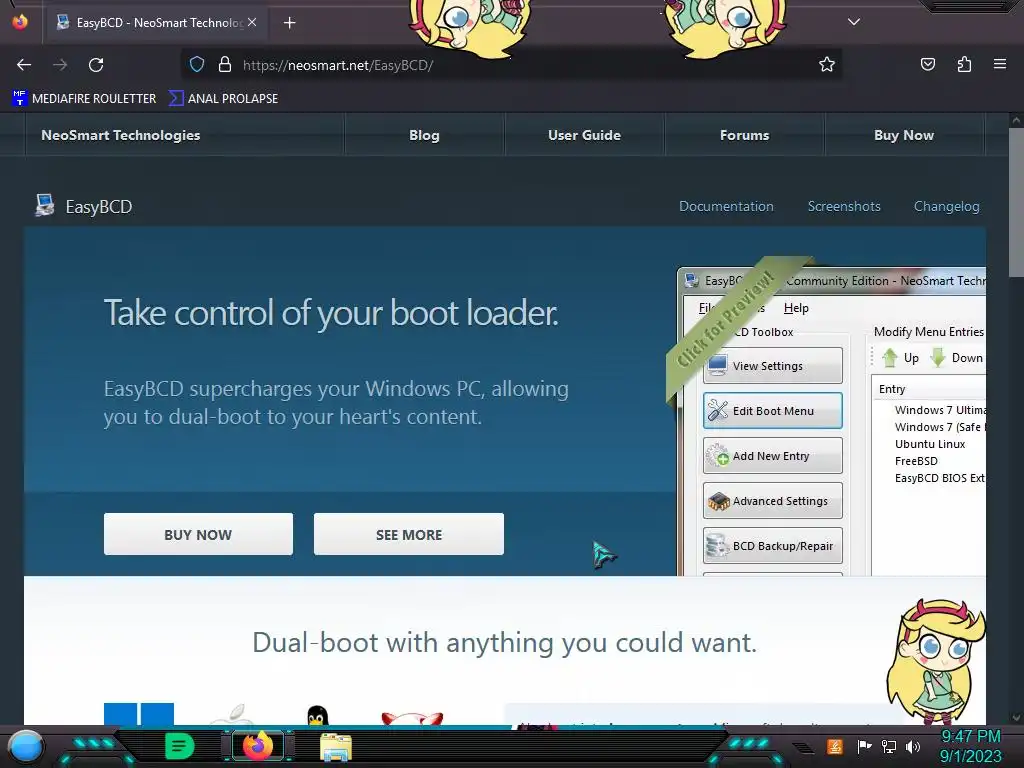Viewport: 1024px width, 768px height.
Task: Click the EasyBCD computer logo icon
Action: point(44,206)
